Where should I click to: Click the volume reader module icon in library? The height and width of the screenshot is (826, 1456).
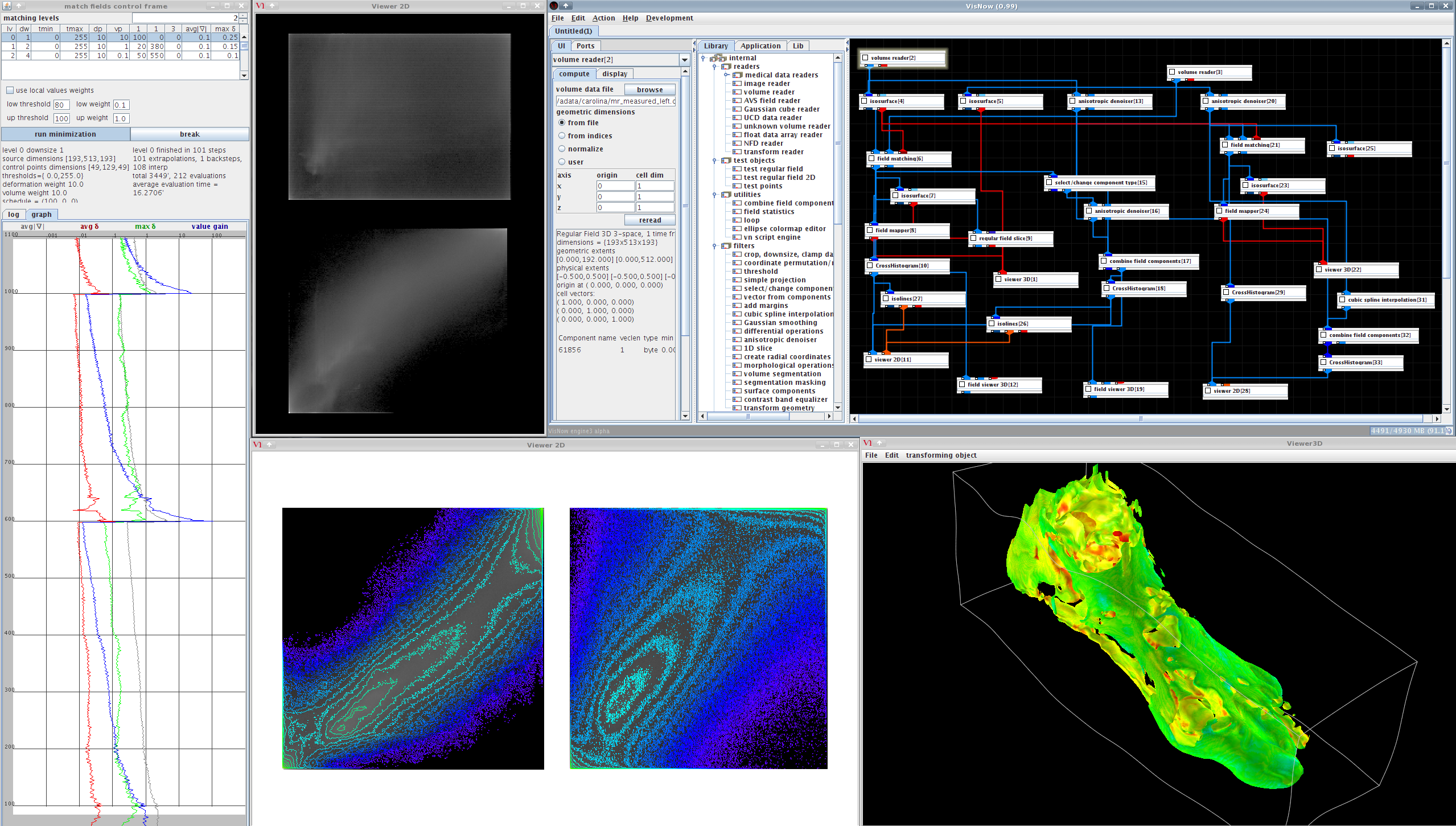click(x=737, y=92)
